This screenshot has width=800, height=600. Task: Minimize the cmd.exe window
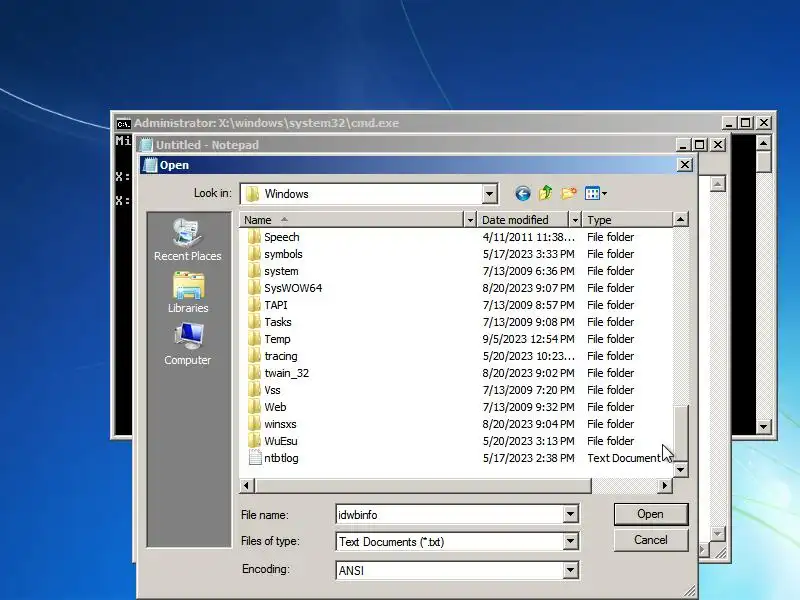729,123
